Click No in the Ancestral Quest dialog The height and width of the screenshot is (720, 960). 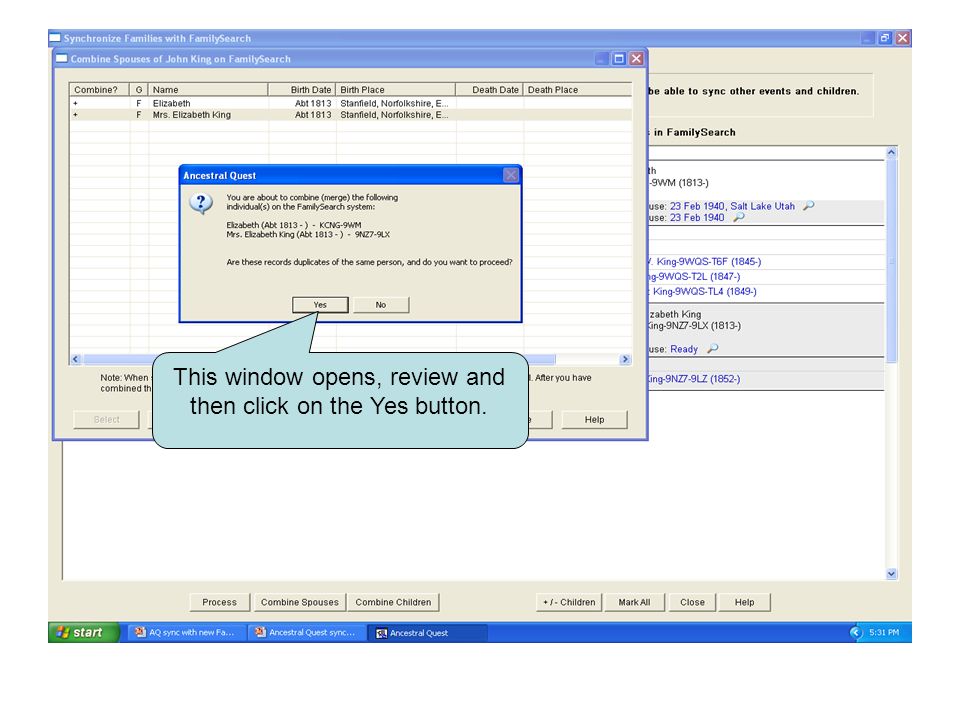[381, 304]
